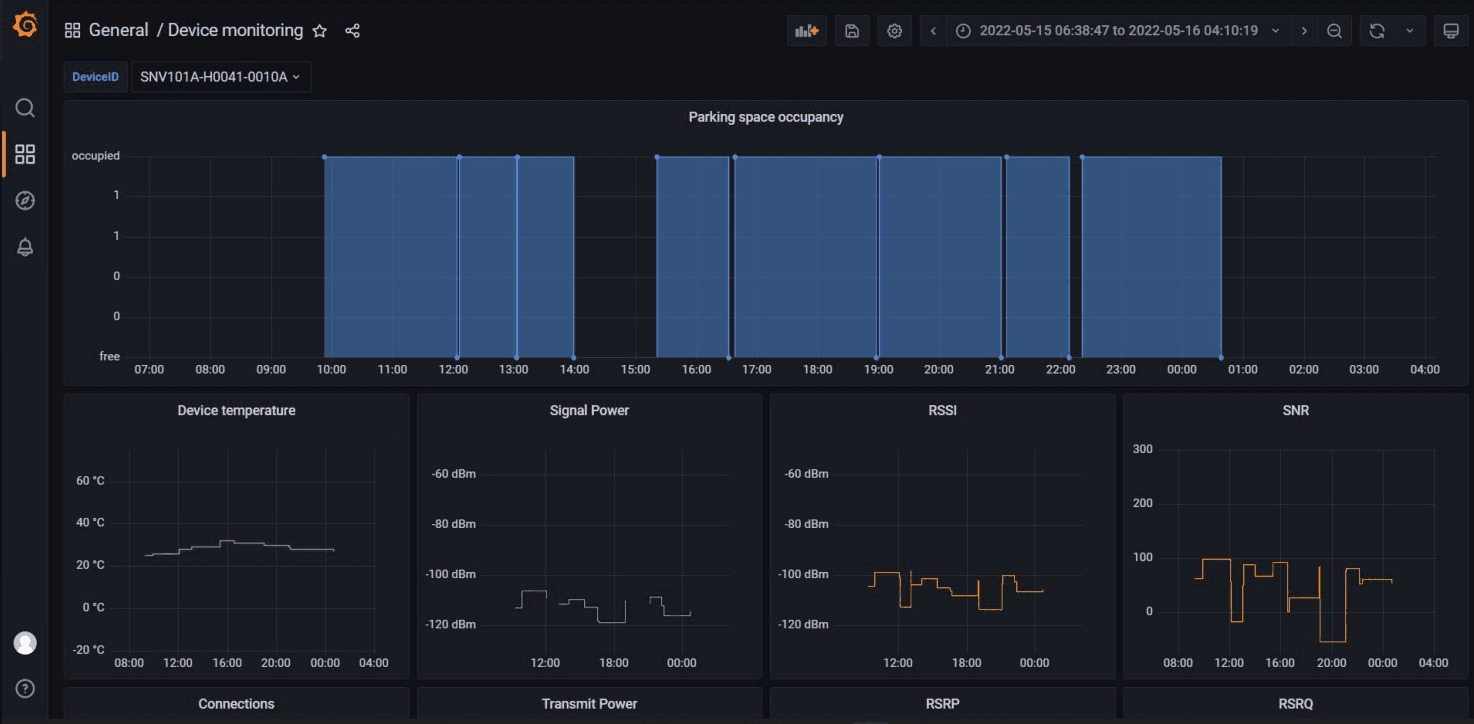Open Alerting via the bell icon
This screenshot has width=1474, height=724.
(x=25, y=247)
